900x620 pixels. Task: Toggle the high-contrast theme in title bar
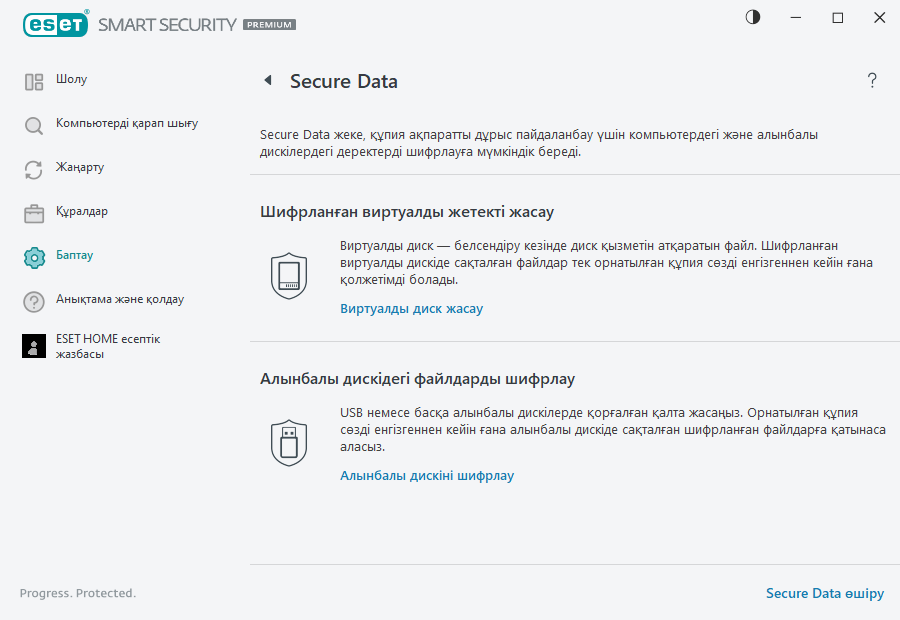tap(752, 17)
